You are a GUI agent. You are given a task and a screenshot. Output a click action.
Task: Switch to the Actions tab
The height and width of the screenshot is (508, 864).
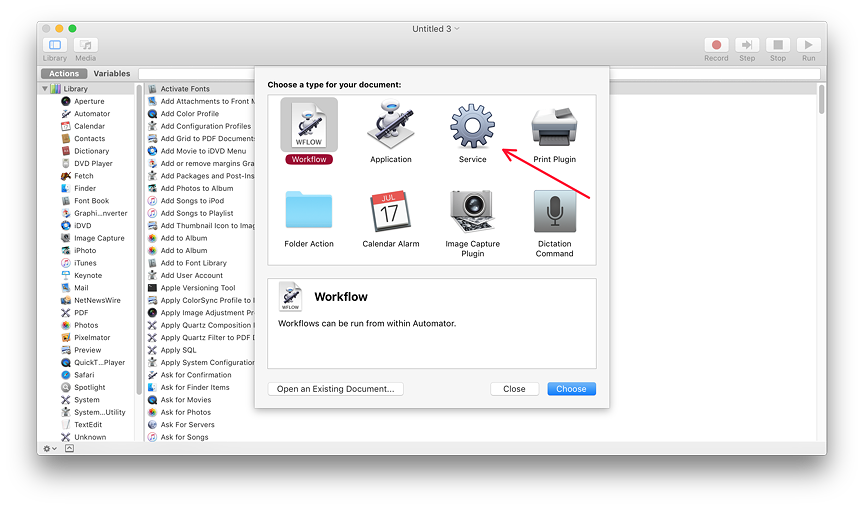pyautogui.click(x=64, y=73)
